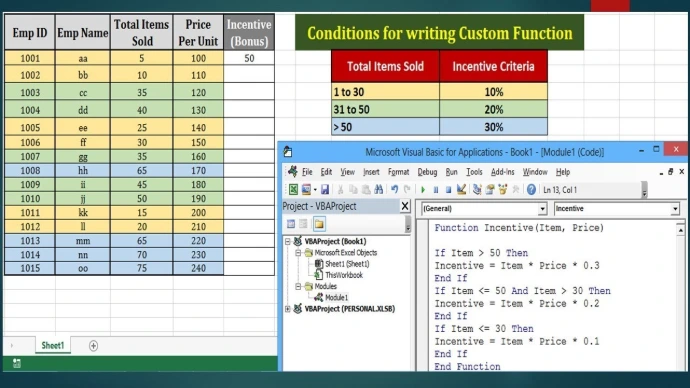Click the Copy icon in VBA toolbar
690x388 pixels.
353,190
